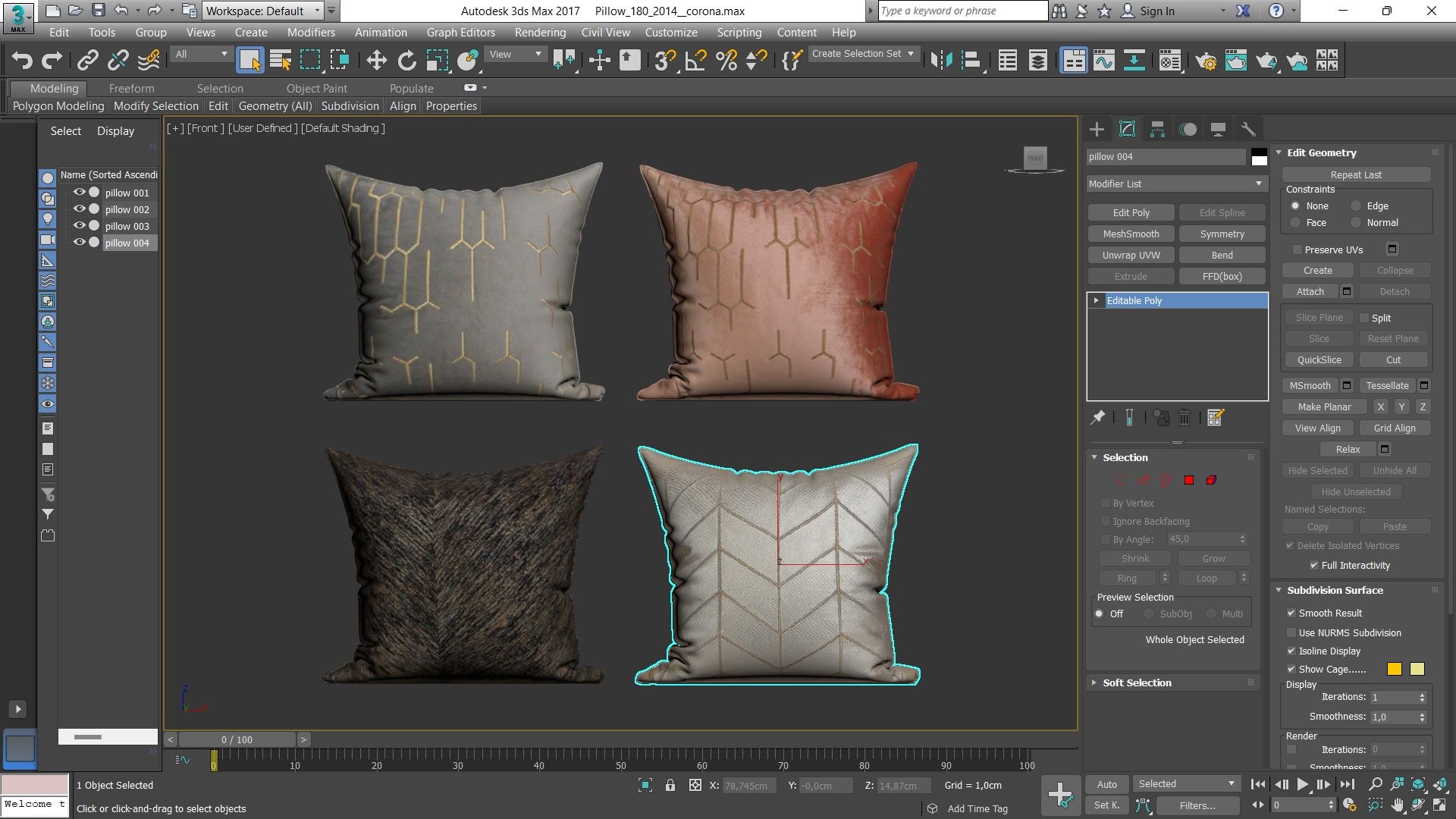The height and width of the screenshot is (819, 1456).
Task: Click the object color swatch by name
Action: (1260, 157)
